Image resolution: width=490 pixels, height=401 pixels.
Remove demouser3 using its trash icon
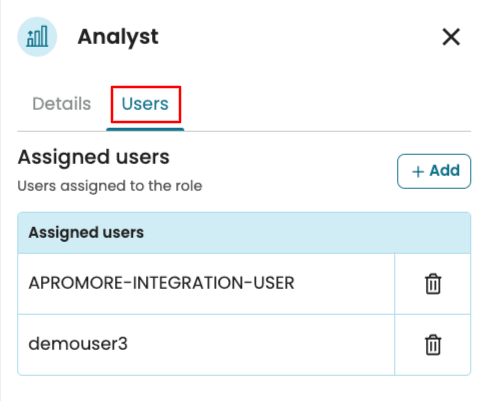pos(433,345)
